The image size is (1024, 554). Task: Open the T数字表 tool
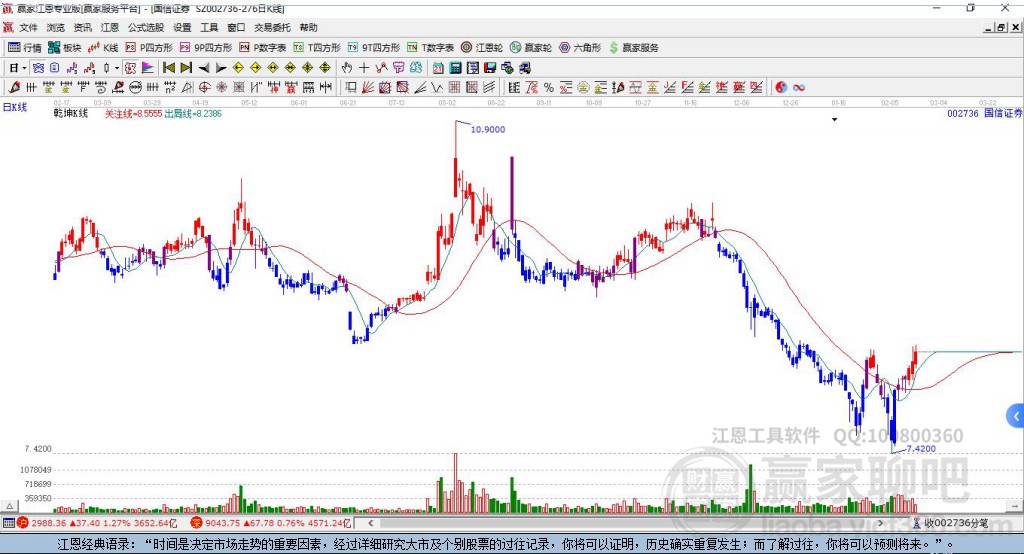tap(430, 48)
